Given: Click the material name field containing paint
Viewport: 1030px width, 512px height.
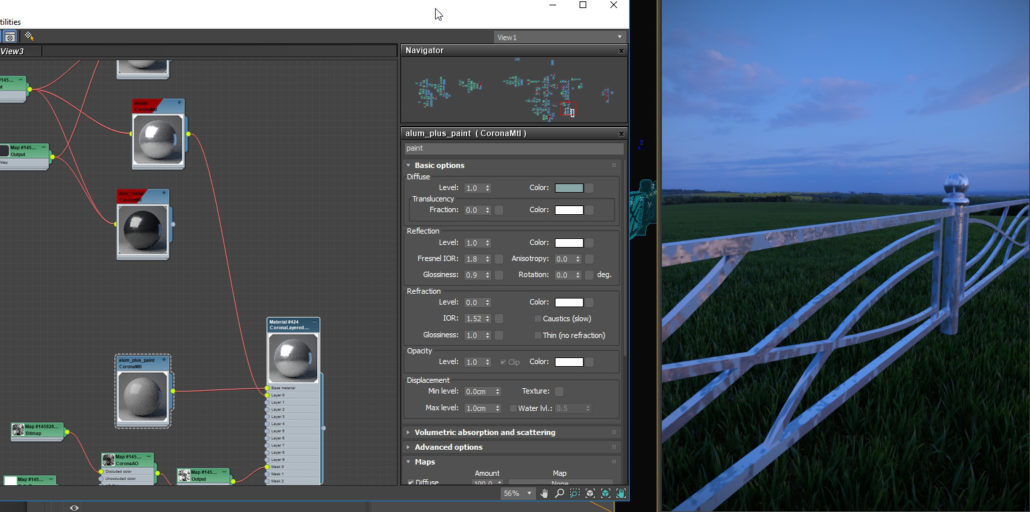Looking at the screenshot, I should pos(512,149).
